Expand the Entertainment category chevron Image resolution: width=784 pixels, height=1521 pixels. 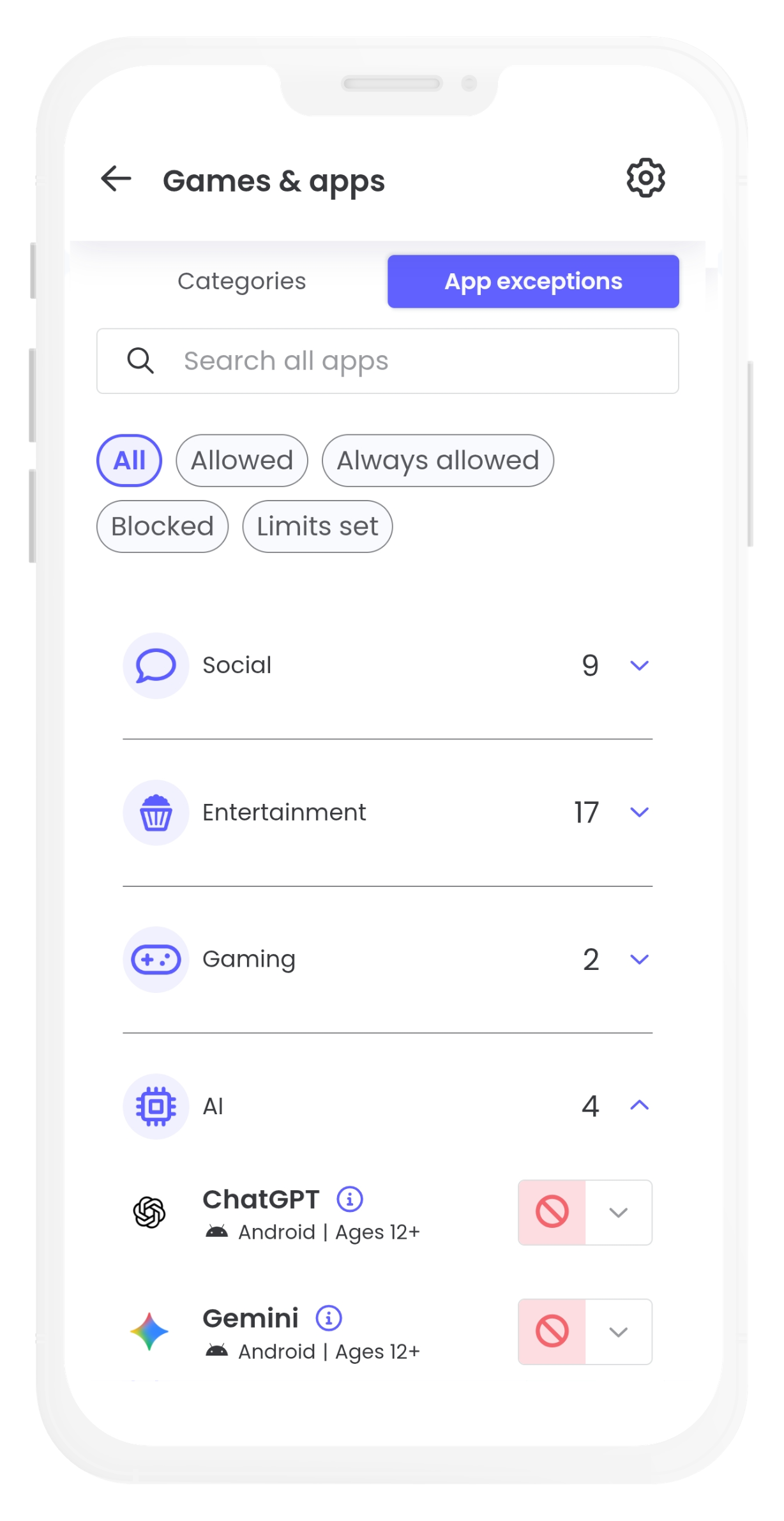tap(639, 812)
